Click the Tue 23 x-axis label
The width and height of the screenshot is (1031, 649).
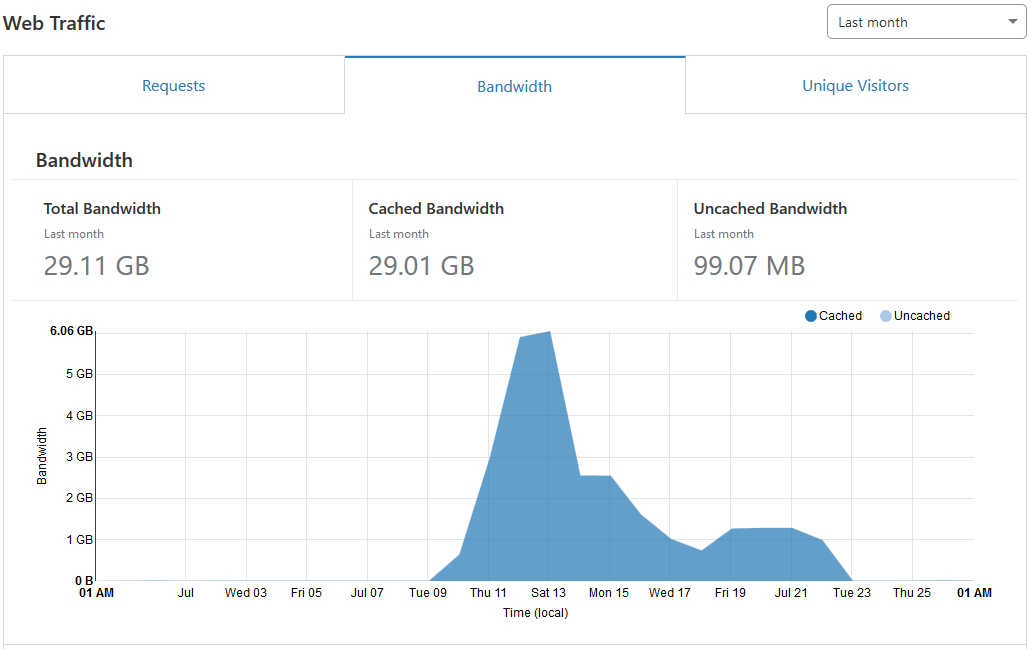[851, 593]
